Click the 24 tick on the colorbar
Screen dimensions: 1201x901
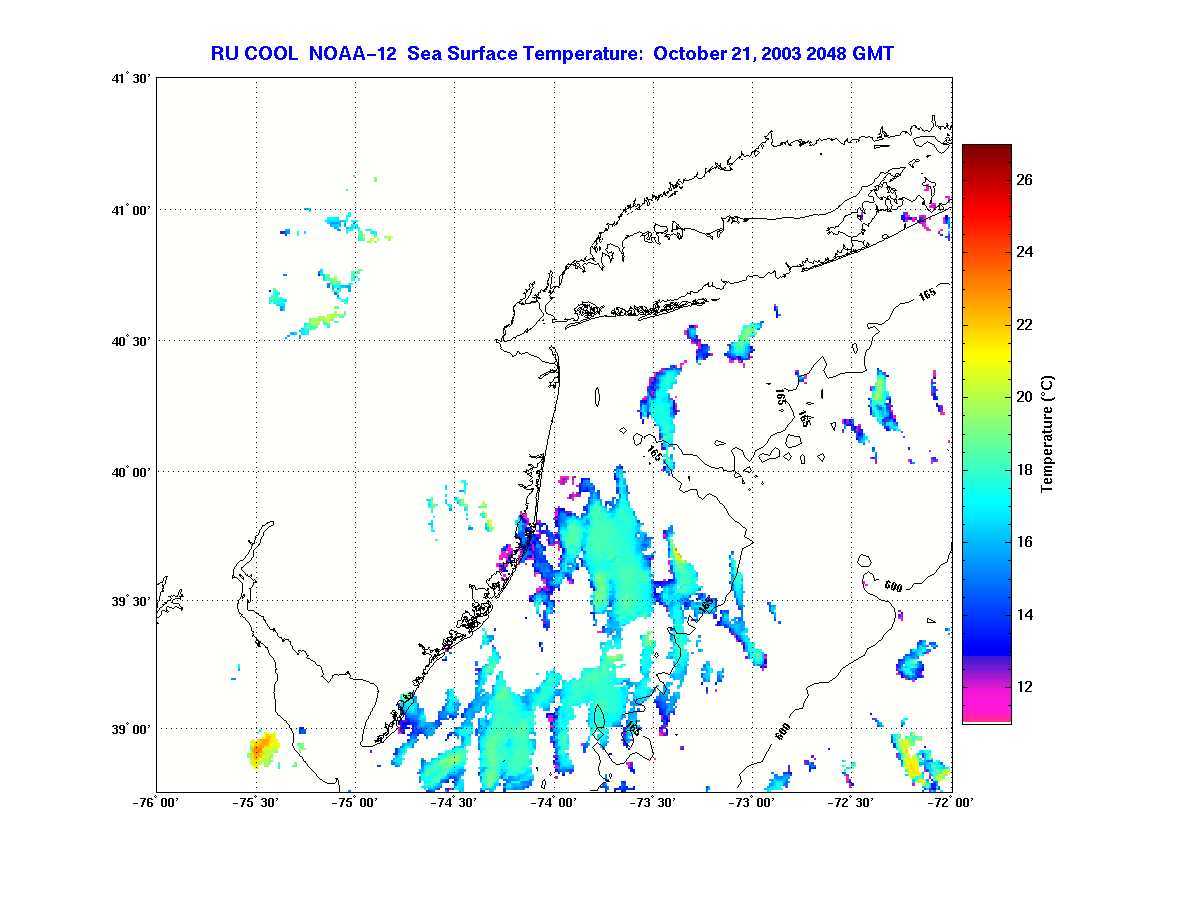[1025, 252]
